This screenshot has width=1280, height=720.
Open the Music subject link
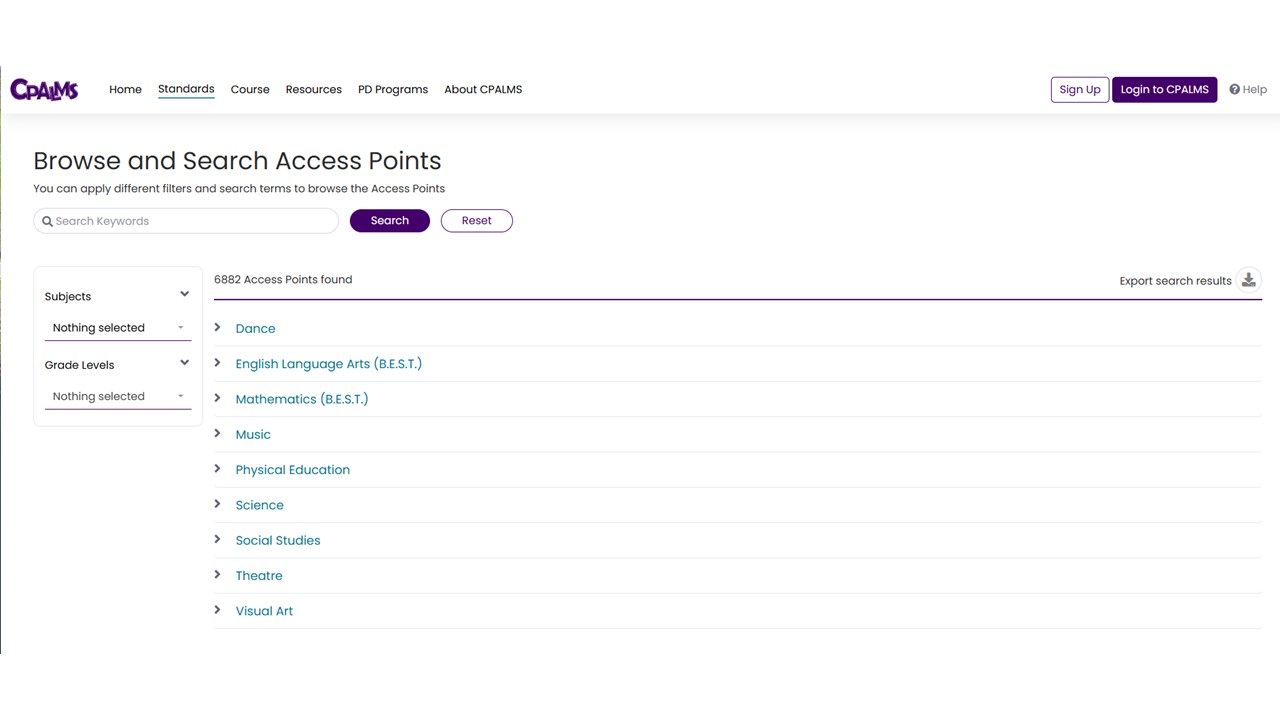tap(253, 434)
